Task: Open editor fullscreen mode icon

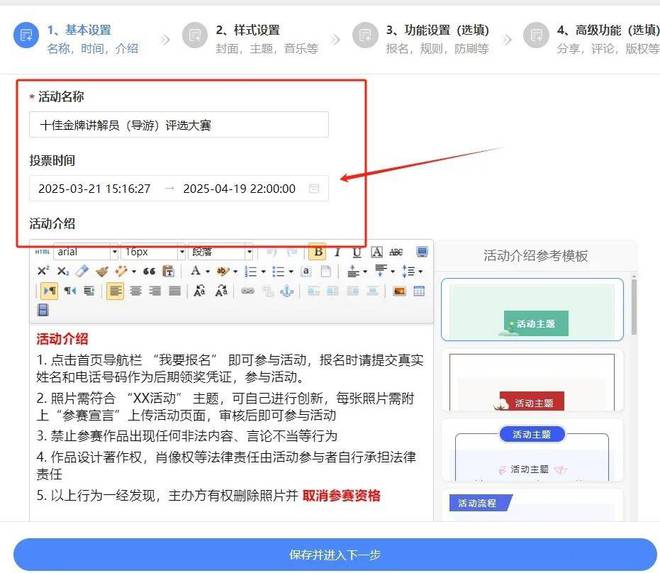Action: point(422,252)
